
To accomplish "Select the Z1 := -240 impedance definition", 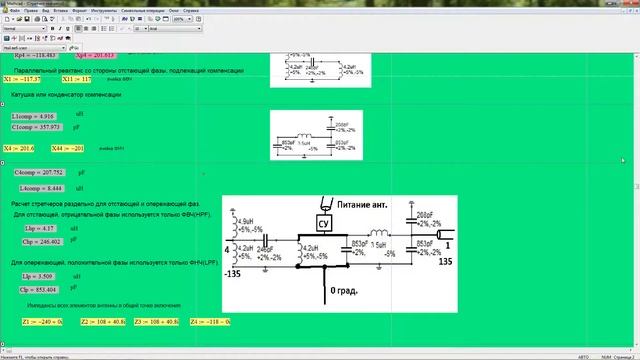I will tap(42, 322).
